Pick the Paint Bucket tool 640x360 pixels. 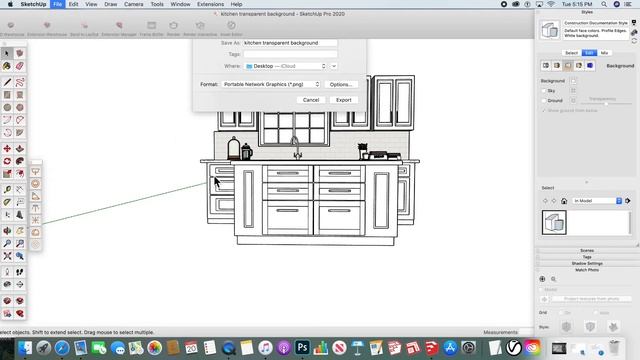click(7, 66)
